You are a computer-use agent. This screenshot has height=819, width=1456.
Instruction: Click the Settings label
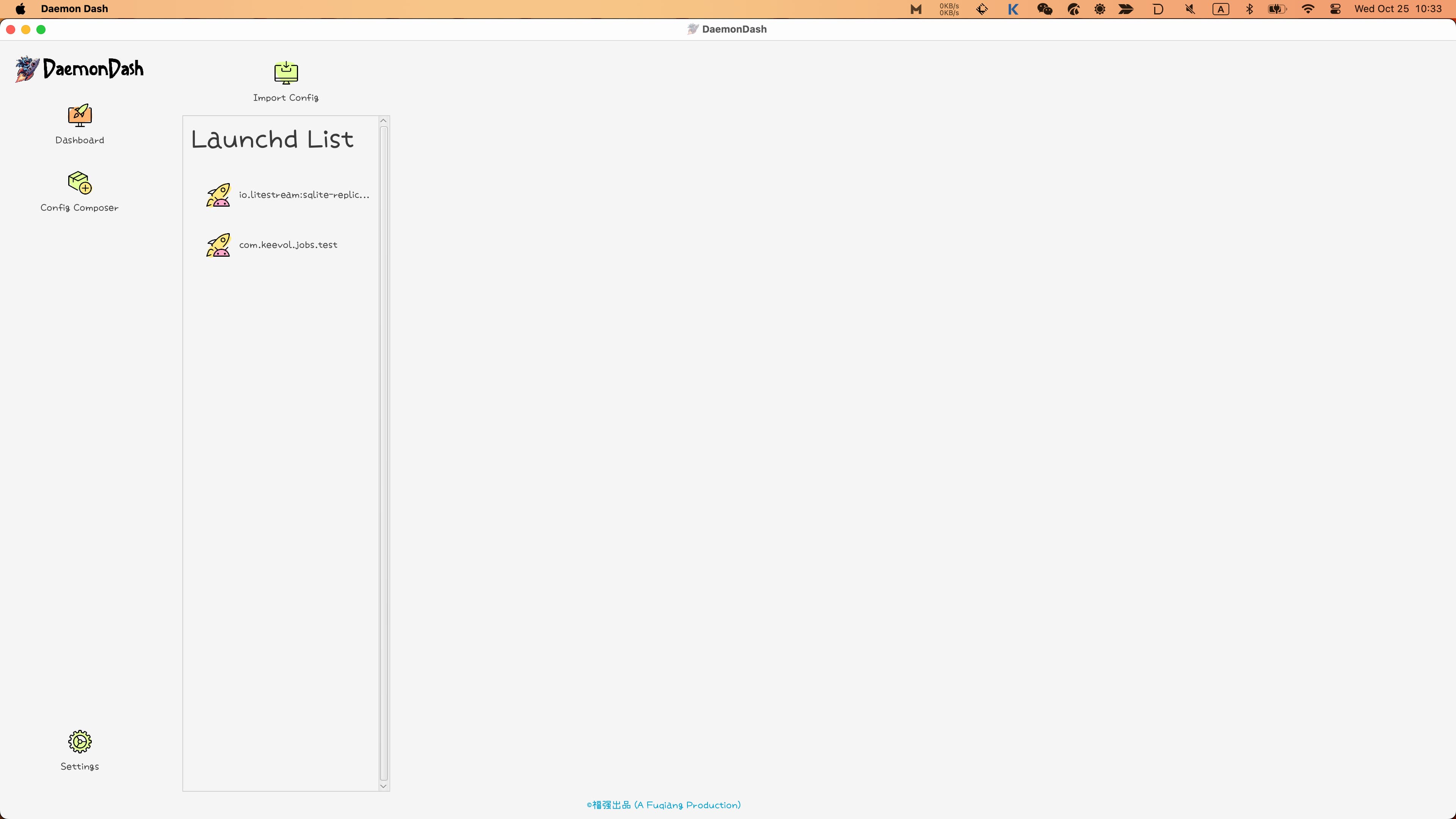point(80,766)
